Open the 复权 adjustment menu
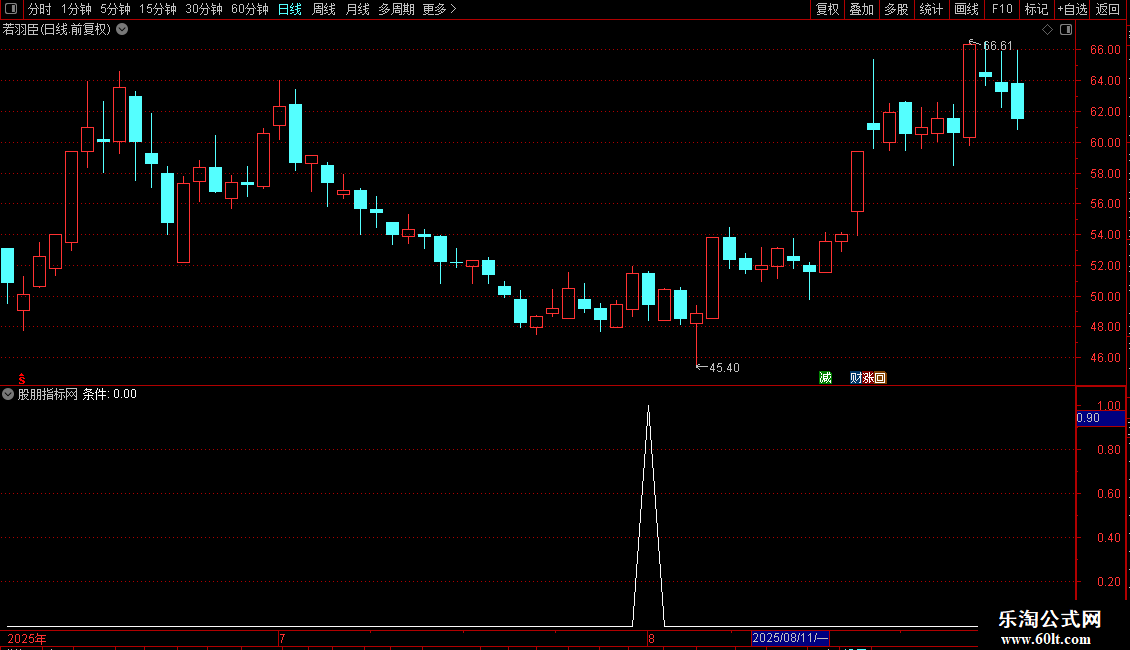Screen dimensions: 1130x650 click(x=827, y=9)
